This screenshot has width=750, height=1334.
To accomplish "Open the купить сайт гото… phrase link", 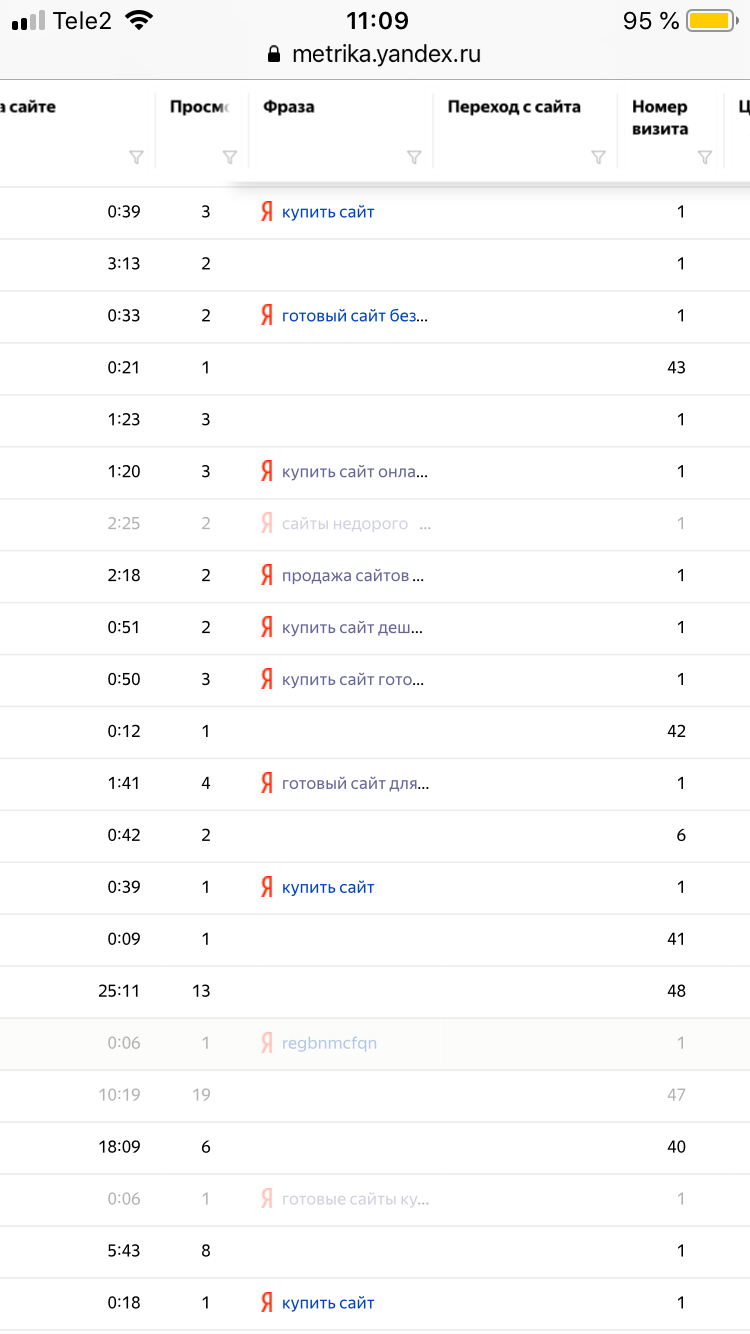I will click(x=353, y=679).
